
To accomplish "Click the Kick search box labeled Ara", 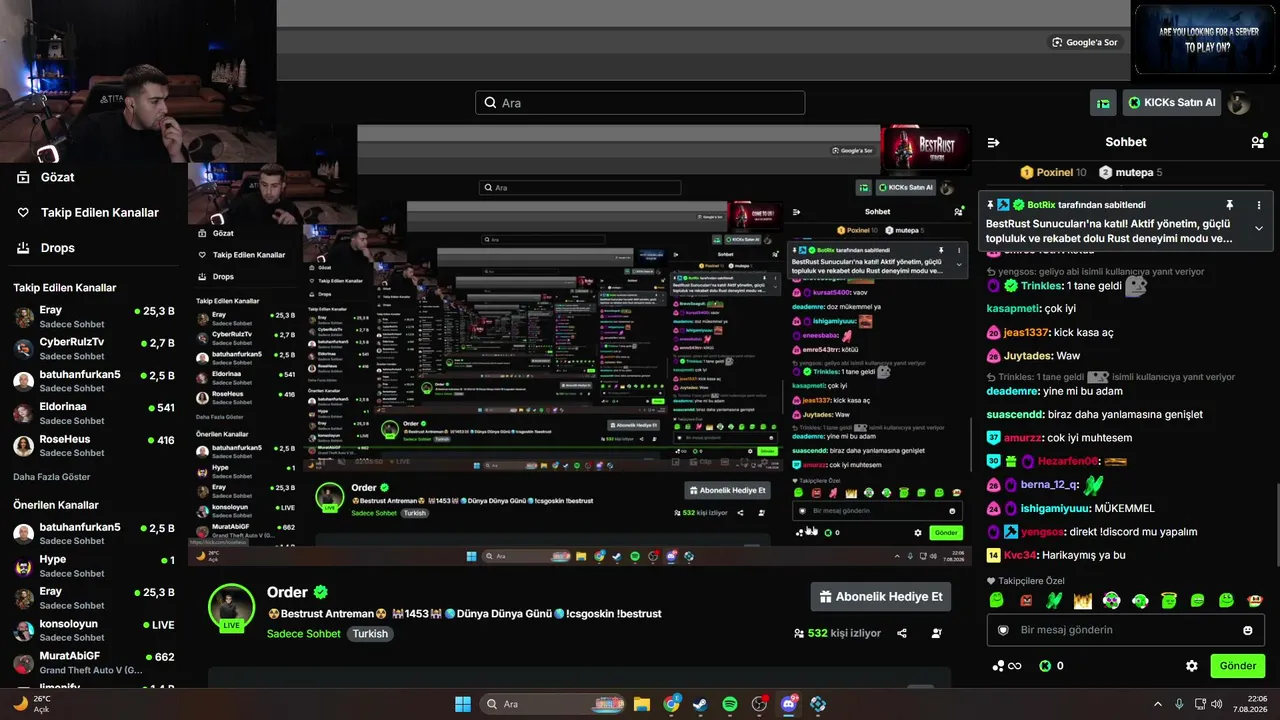I will 640,103.
